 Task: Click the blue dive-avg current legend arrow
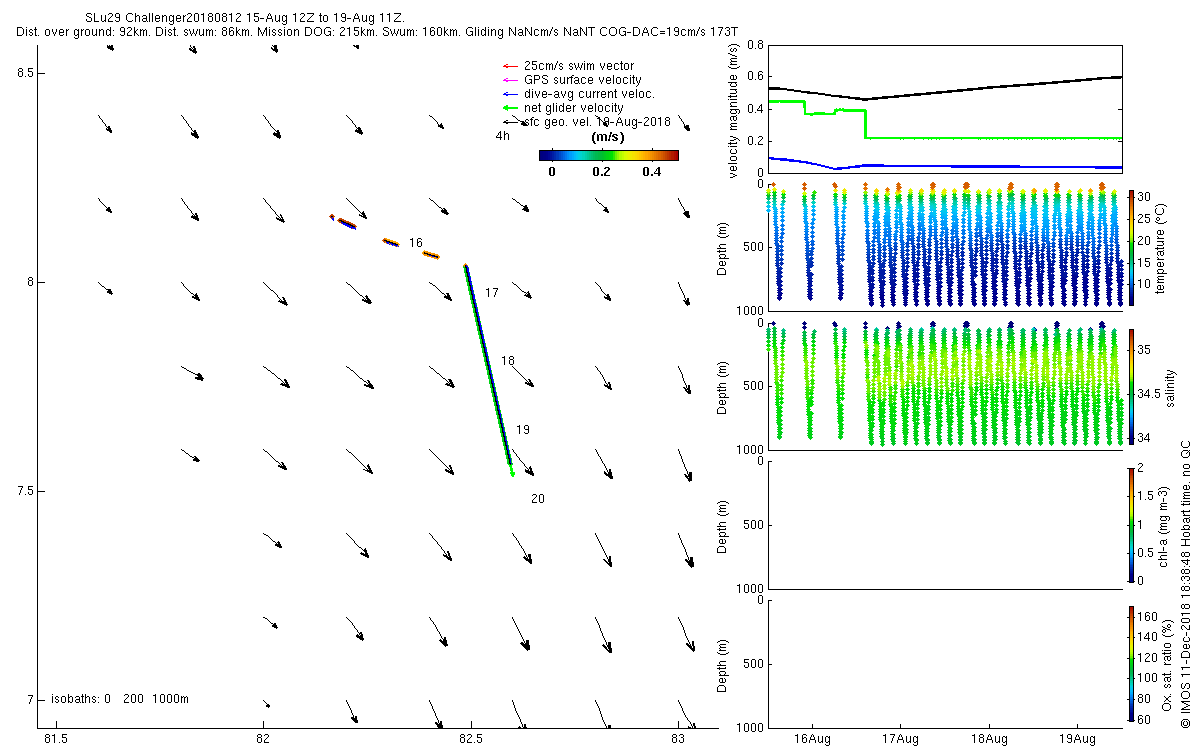coord(508,94)
